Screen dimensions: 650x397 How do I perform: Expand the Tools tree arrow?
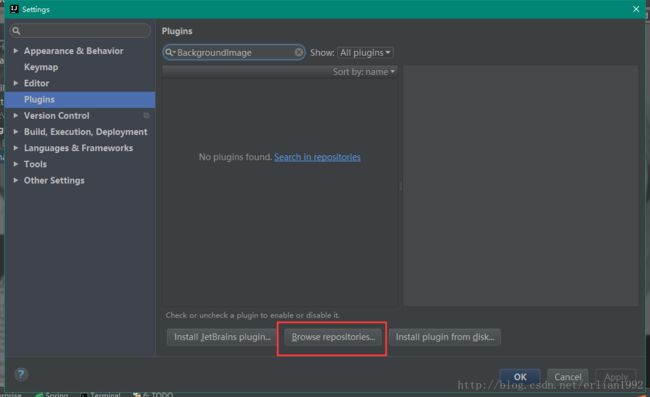tap(15, 164)
